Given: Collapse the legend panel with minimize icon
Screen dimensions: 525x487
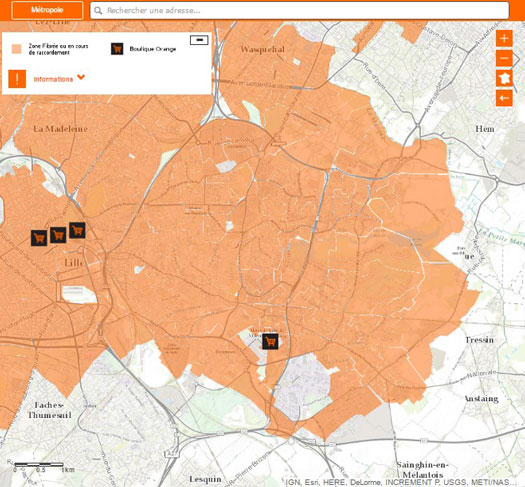Looking at the screenshot, I should click(x=199, y=40).
